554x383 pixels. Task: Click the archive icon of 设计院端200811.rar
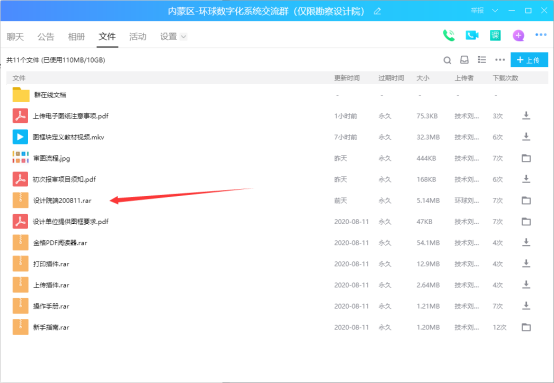20,200
